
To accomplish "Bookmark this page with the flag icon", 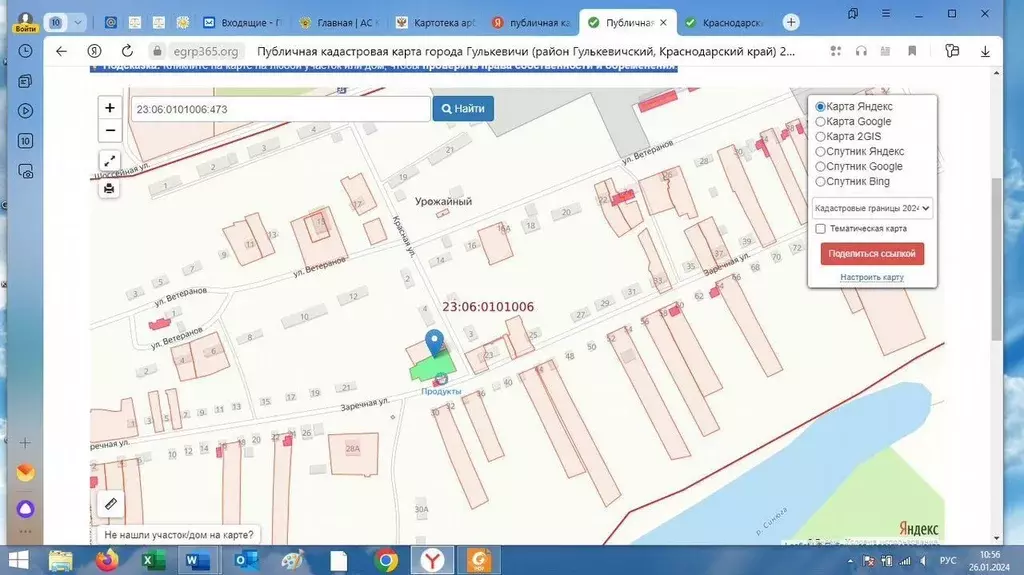I will pyautogui.click(x=912, y=51).
